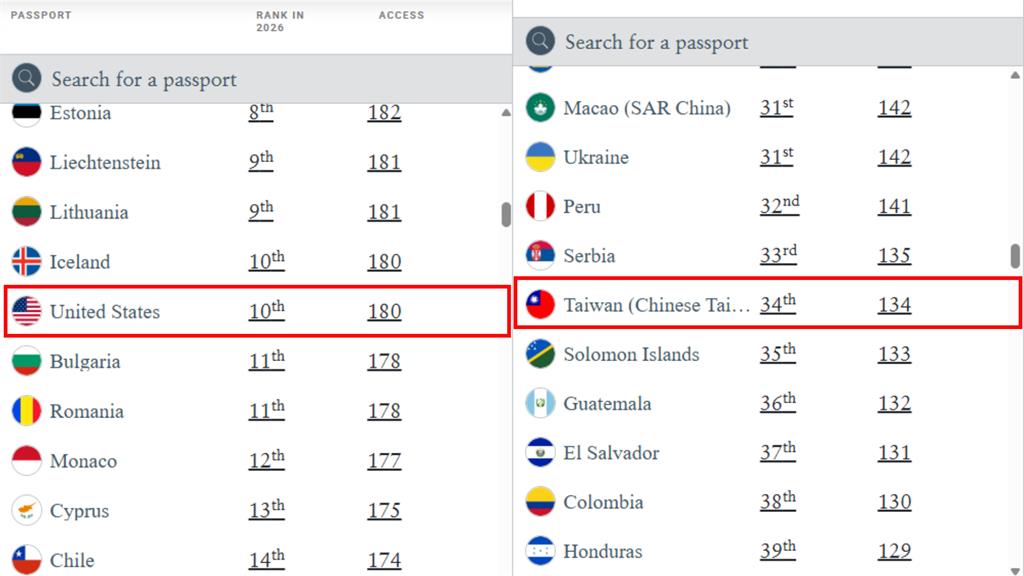Click the Taiwan flag icon
This screenshot has width=1024, height=576.
(x=540, y=304)
